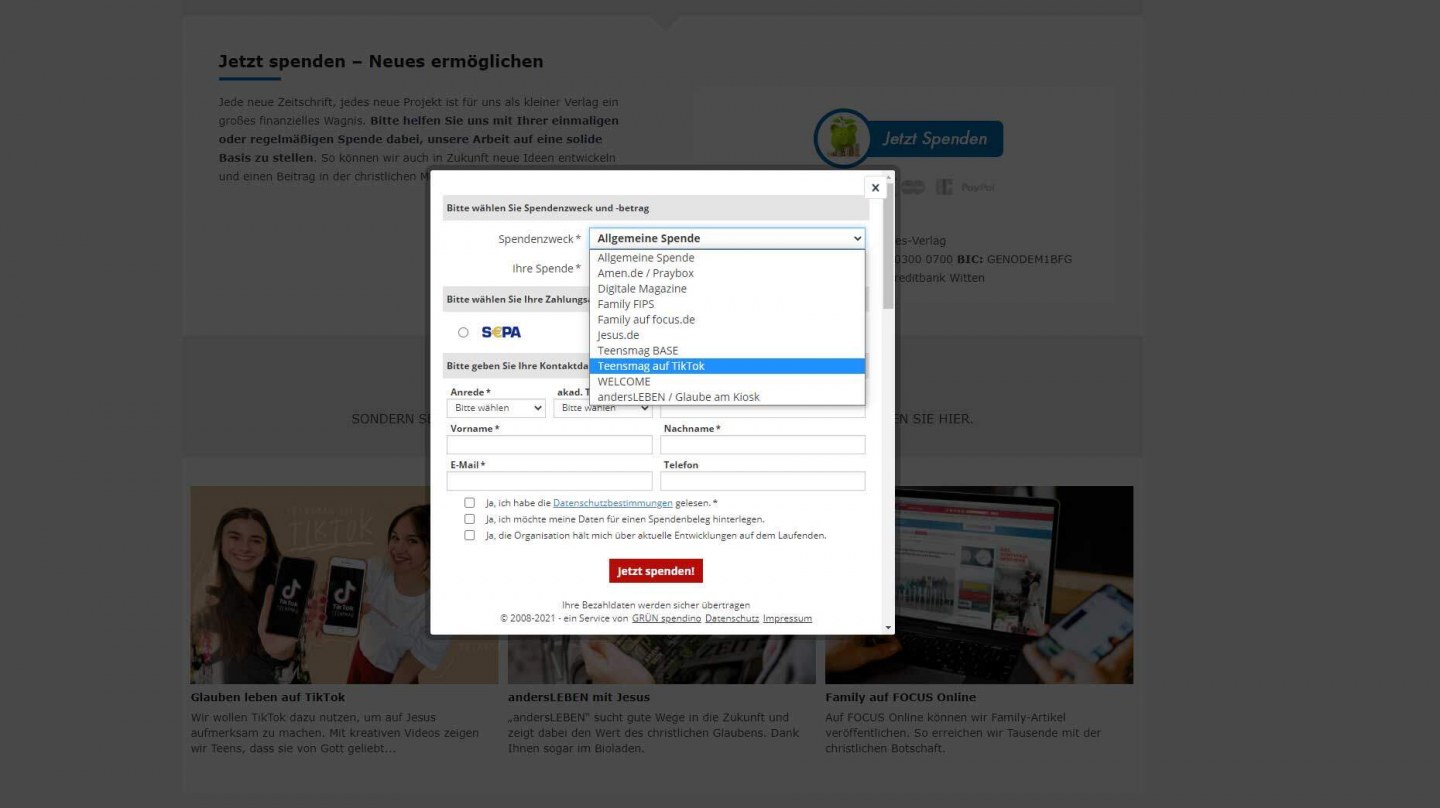Open the Spendenzweck combo box
The height and width of the screenshot is (808, 1440).
click(x=727, y=238)
